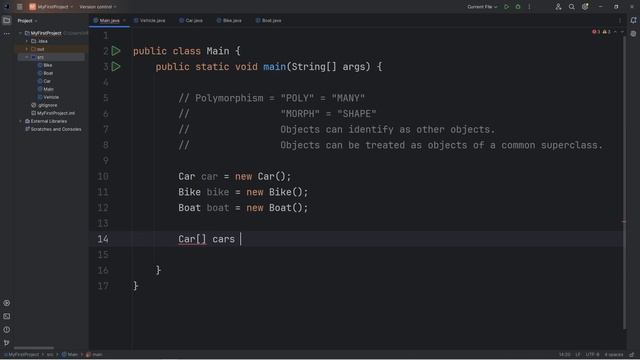Open more run actions menu

point(529,7)
